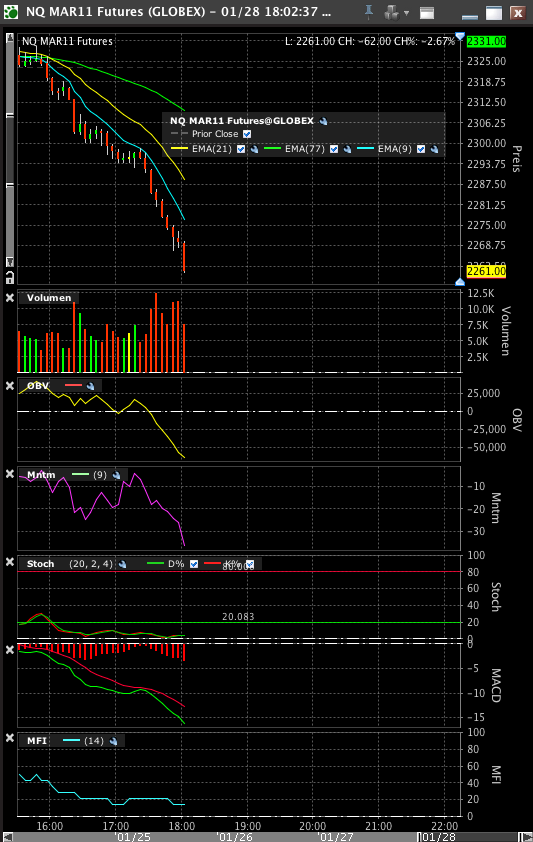533x842 pixels.
Task: Toggle Stoch K% line checkbox
Action: [250, 564]
